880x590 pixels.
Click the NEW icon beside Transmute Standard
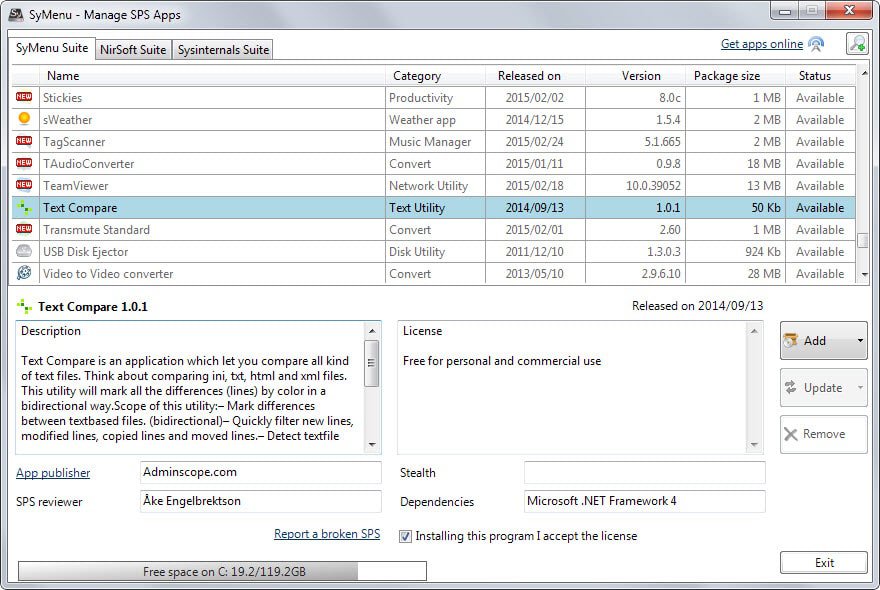tap(24, 229)
